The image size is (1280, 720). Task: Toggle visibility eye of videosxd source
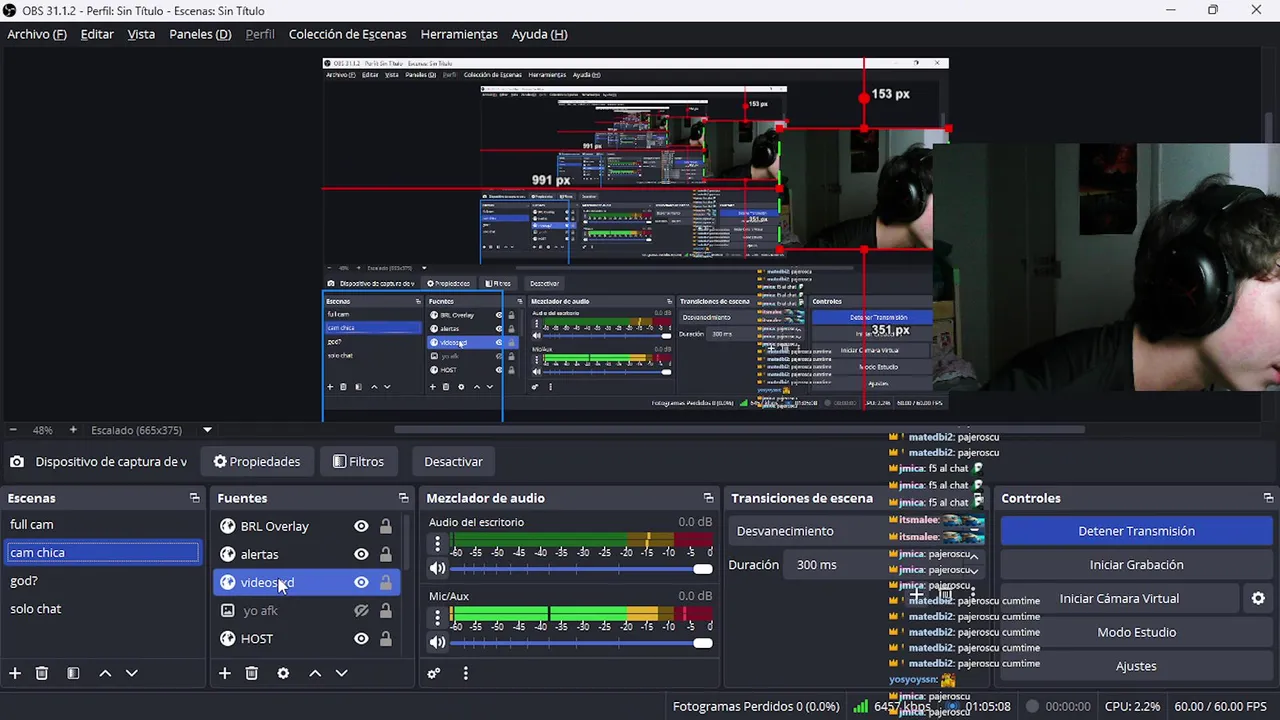point(361,582)
